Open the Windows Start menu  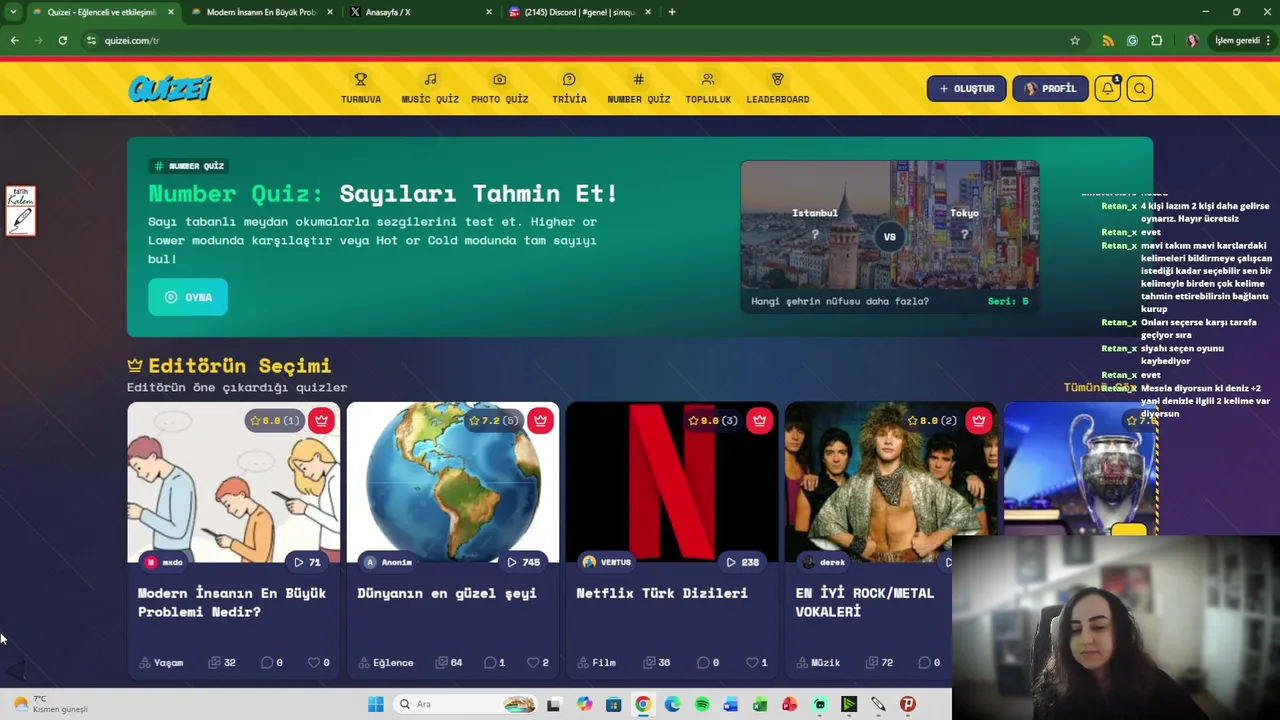(x=375, y=704)
